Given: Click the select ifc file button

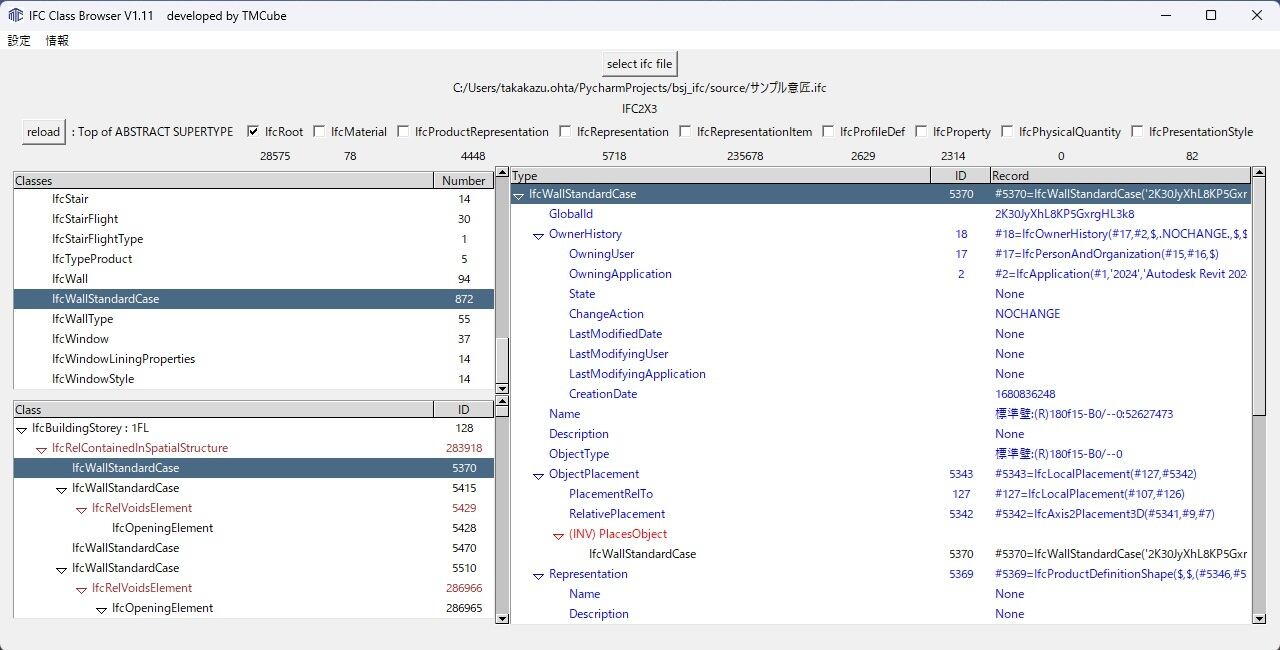Looking at the screenshot, I should 640,64.
